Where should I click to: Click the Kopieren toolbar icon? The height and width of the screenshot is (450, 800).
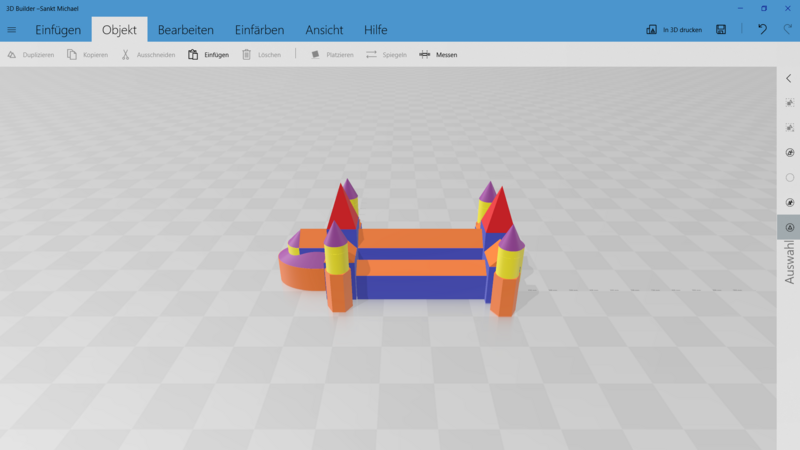point(72,55)
